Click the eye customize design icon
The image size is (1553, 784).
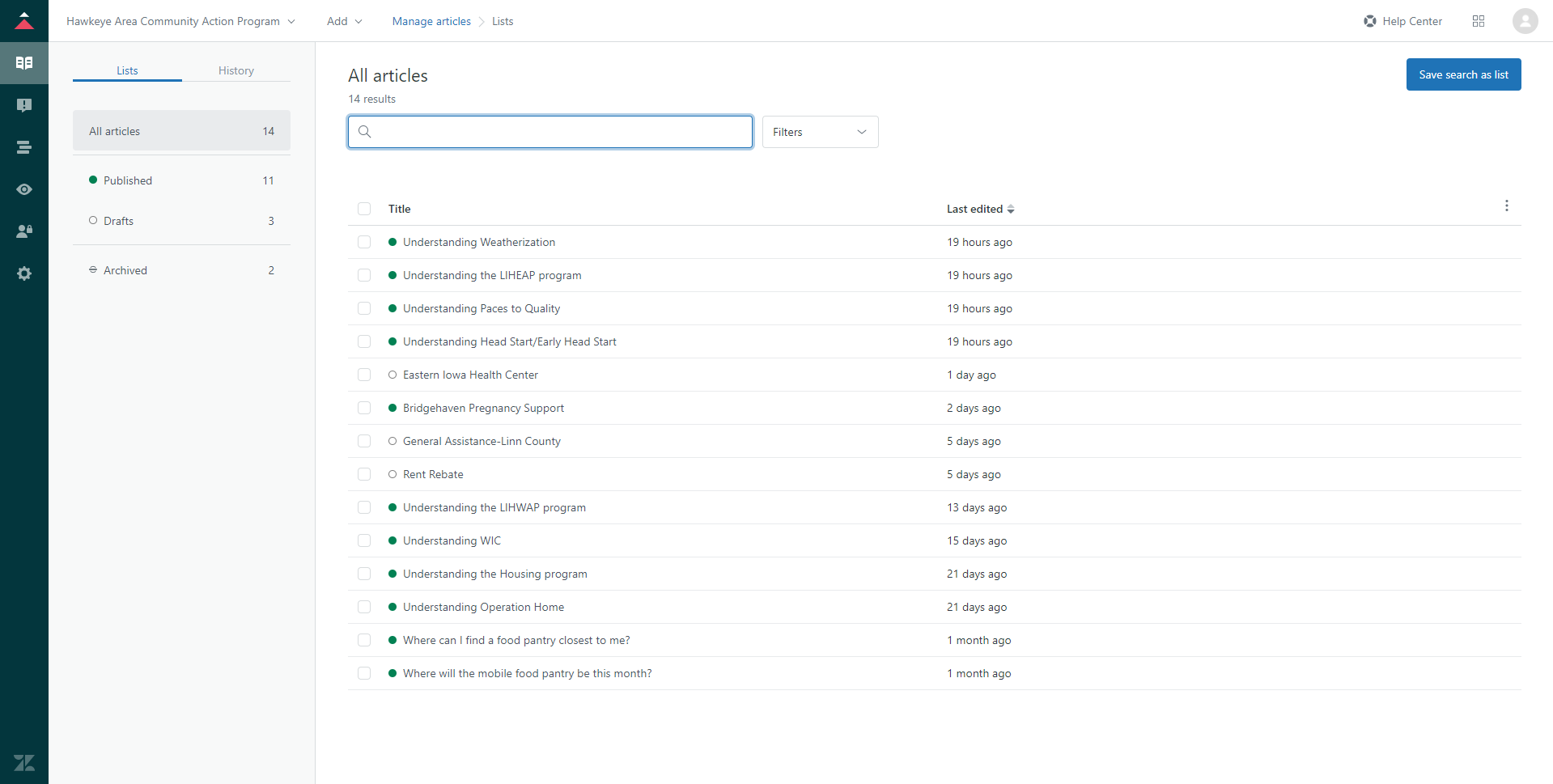click(x=24, y=189)
